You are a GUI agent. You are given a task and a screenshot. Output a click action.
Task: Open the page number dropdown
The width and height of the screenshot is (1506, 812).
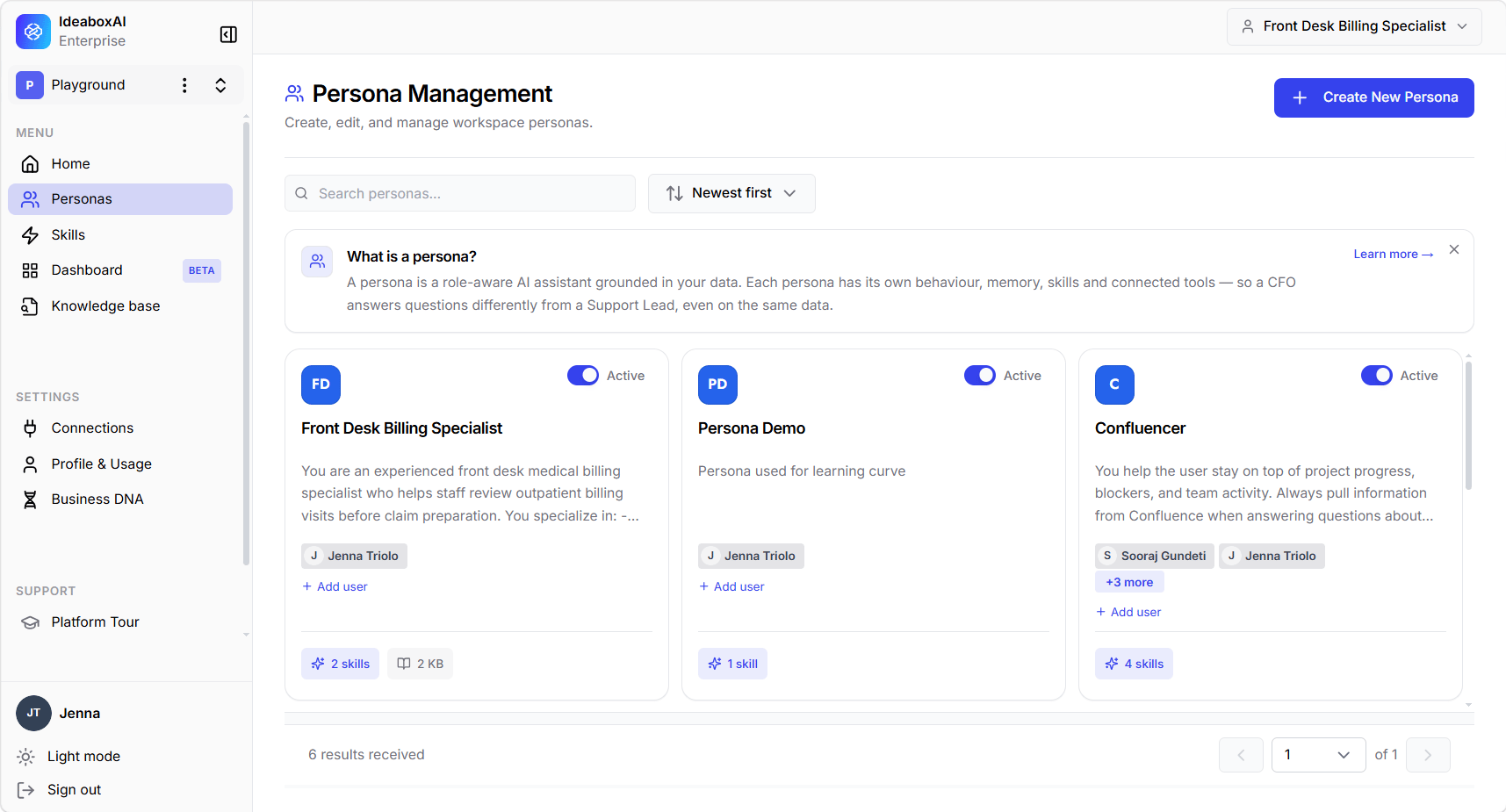[x=1318, y=755]
